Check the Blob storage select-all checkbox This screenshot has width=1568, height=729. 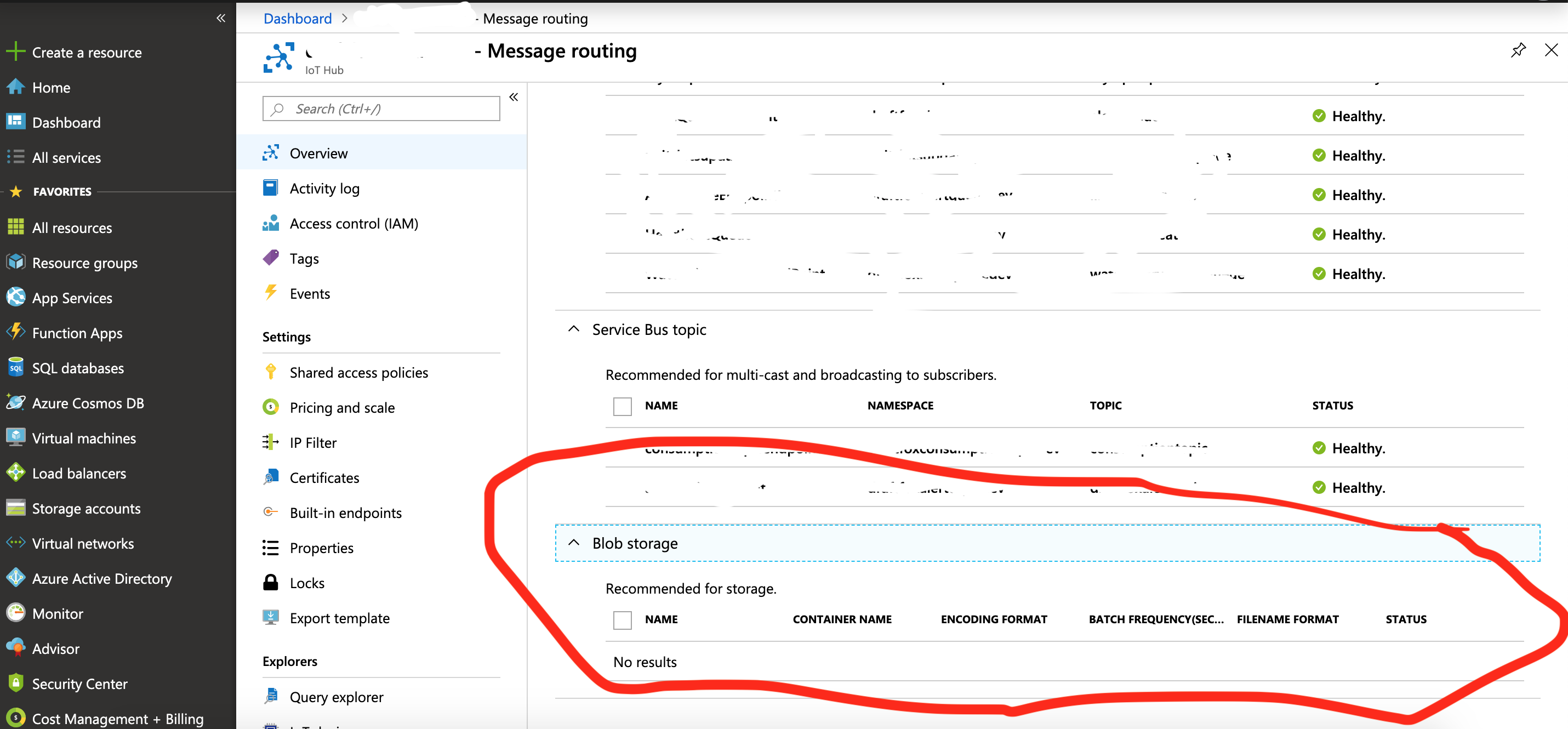click(x=622, y=619)
